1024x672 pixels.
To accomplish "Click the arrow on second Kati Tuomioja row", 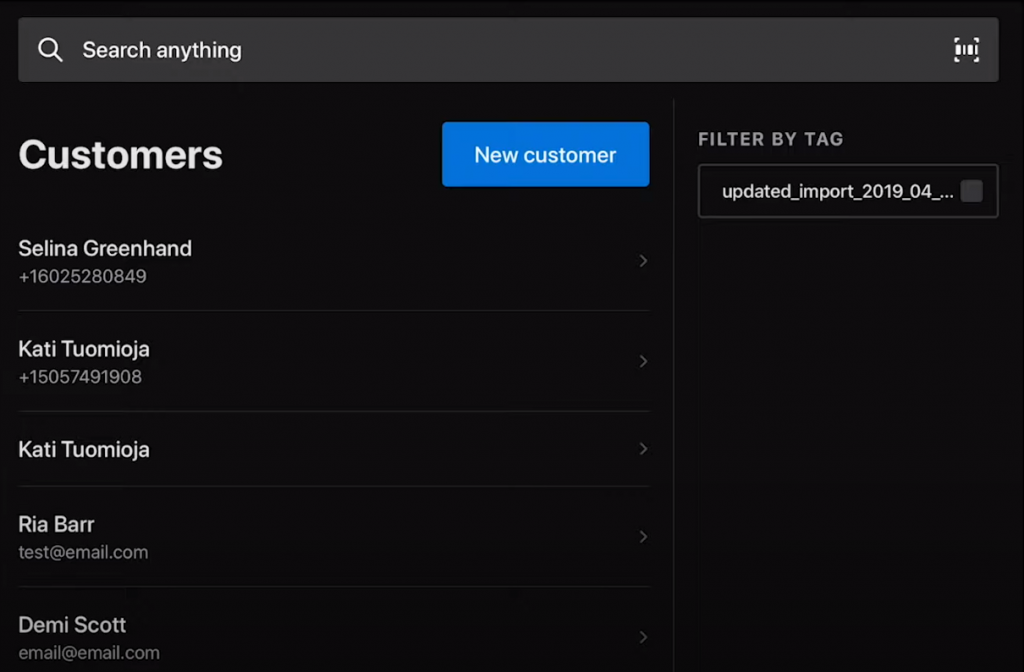I will coord(643,449).
